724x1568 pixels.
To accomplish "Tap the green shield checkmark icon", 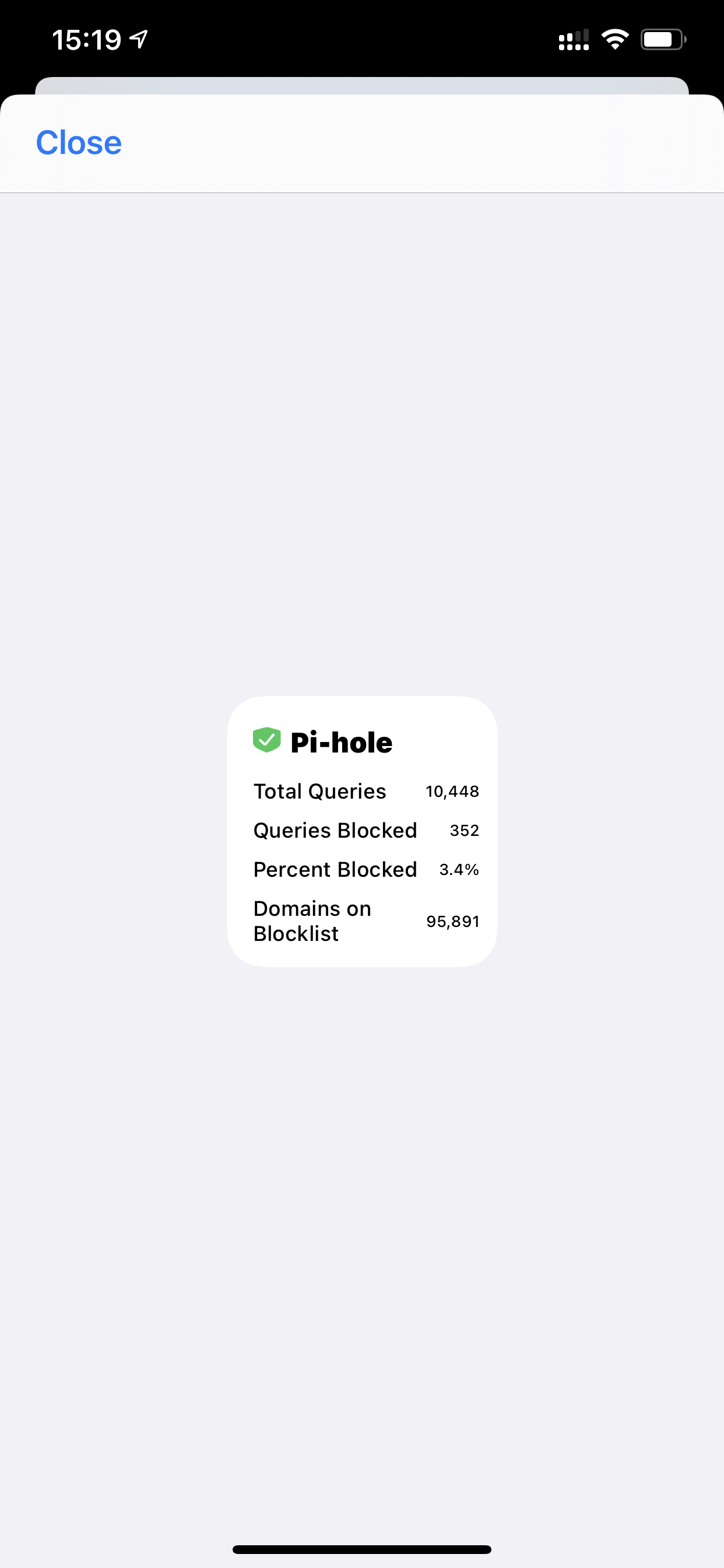I will [266, 741].
